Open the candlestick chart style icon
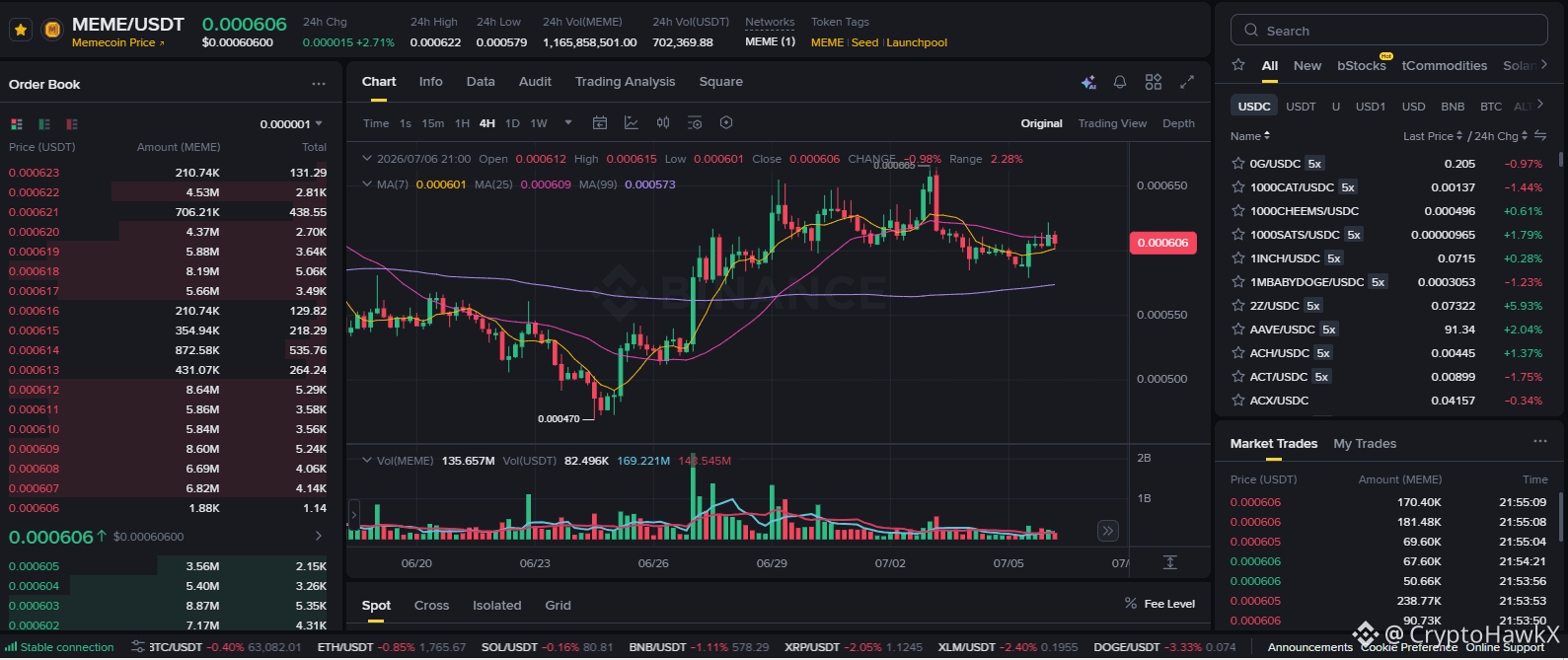Screen dimensions: 1568x660 coord(663,123)
